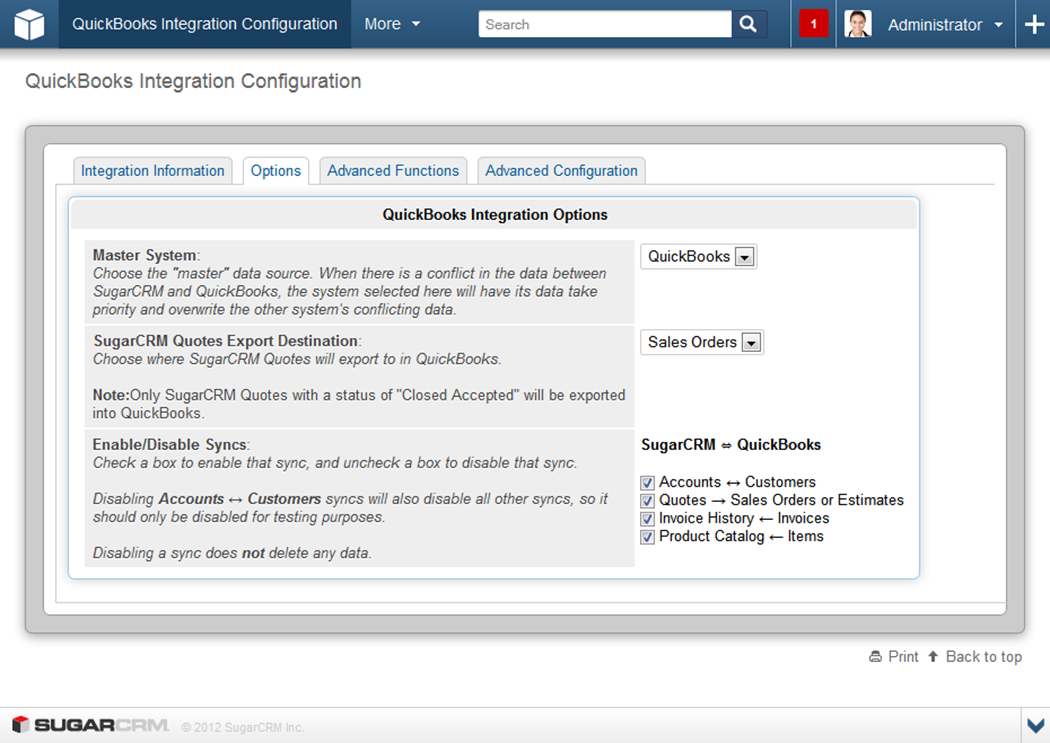Screen dimensions: 1050x743
Task: Open the Advanced Configuration tab
Action: click(561, 171)
